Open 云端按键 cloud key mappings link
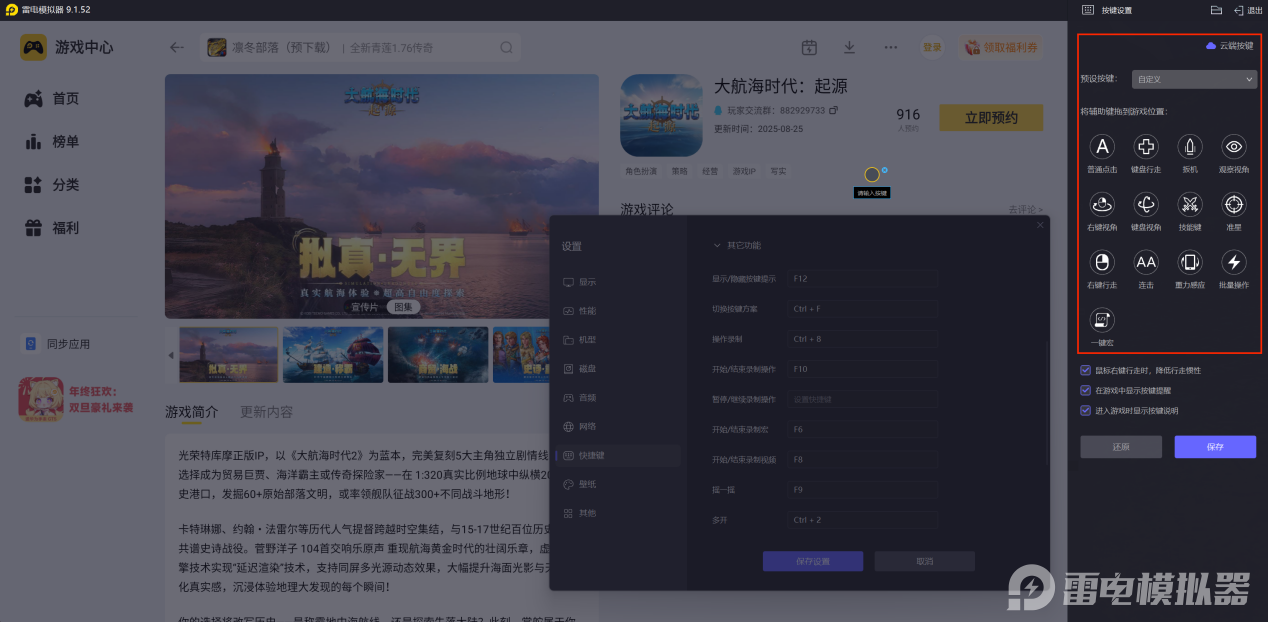The image size is (1268, 622). [1229, 46]
